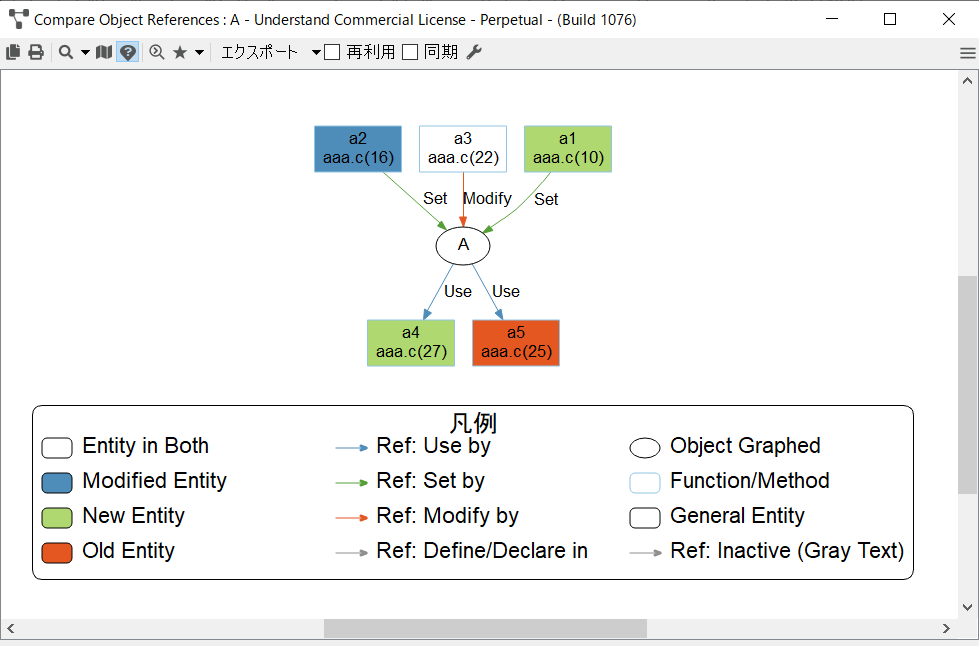This screenshot has width=979, height=646.
Task: Open the hamburger menu icon
Action: 967,53
